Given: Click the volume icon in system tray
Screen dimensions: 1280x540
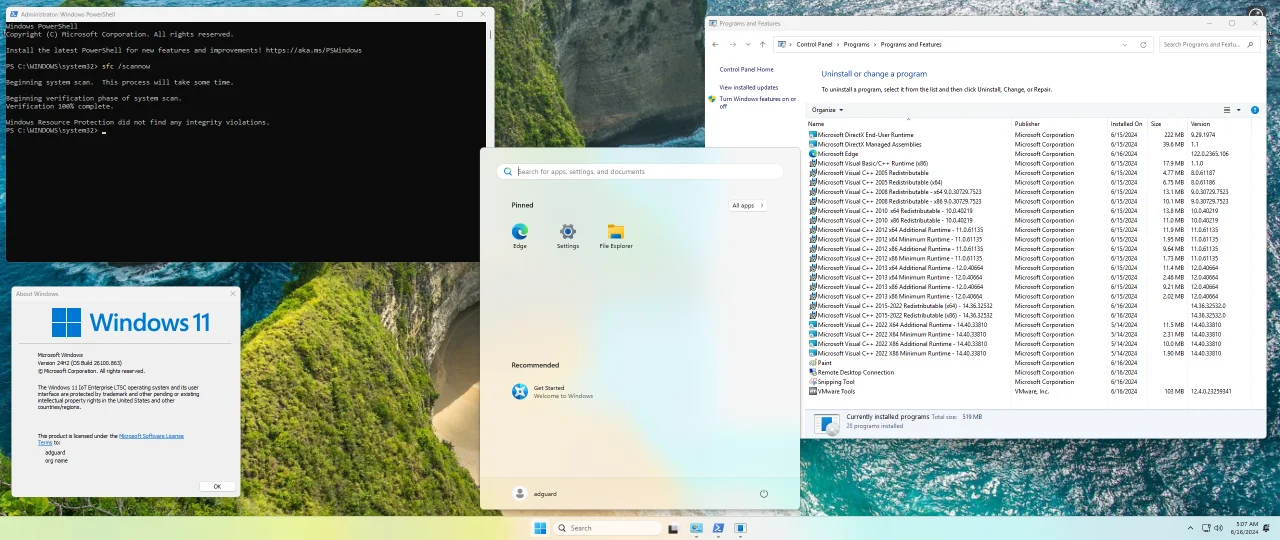Looking at the screenshot, I should (x=1217, y=528).
